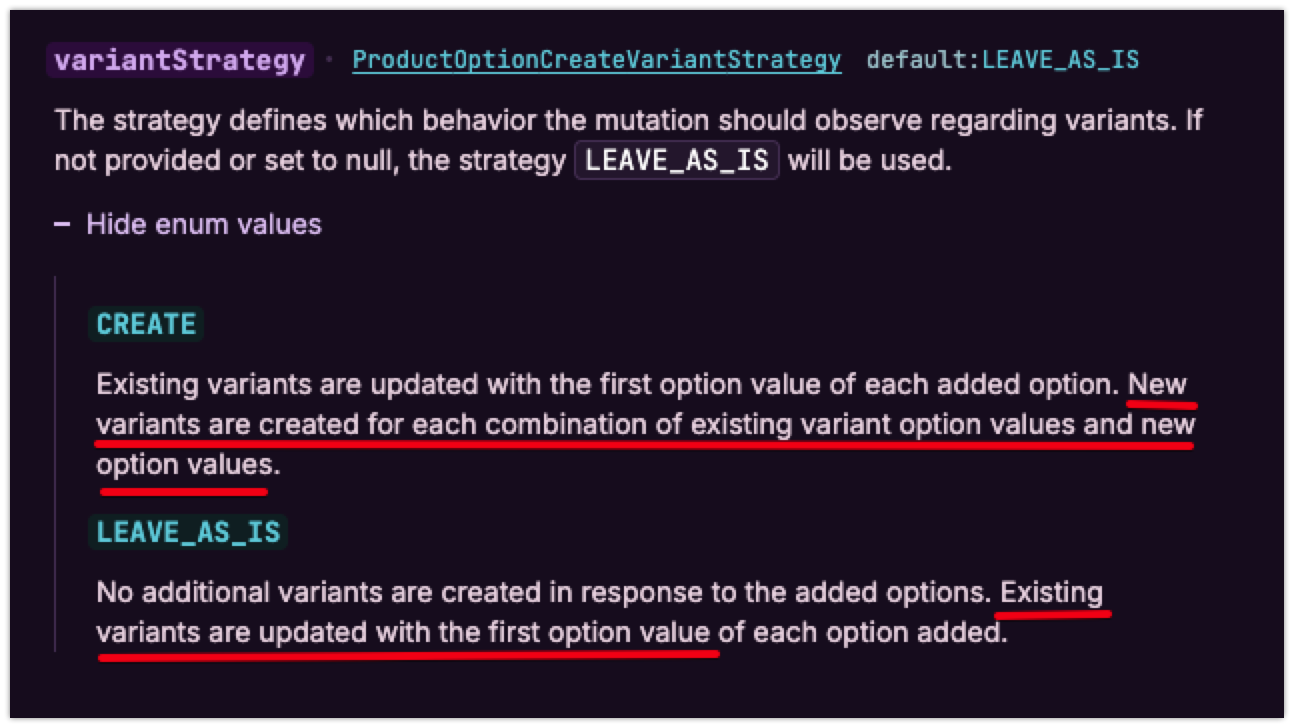Click the boxed LEAVE_AS_IS inline code

[x=676, y=161]
